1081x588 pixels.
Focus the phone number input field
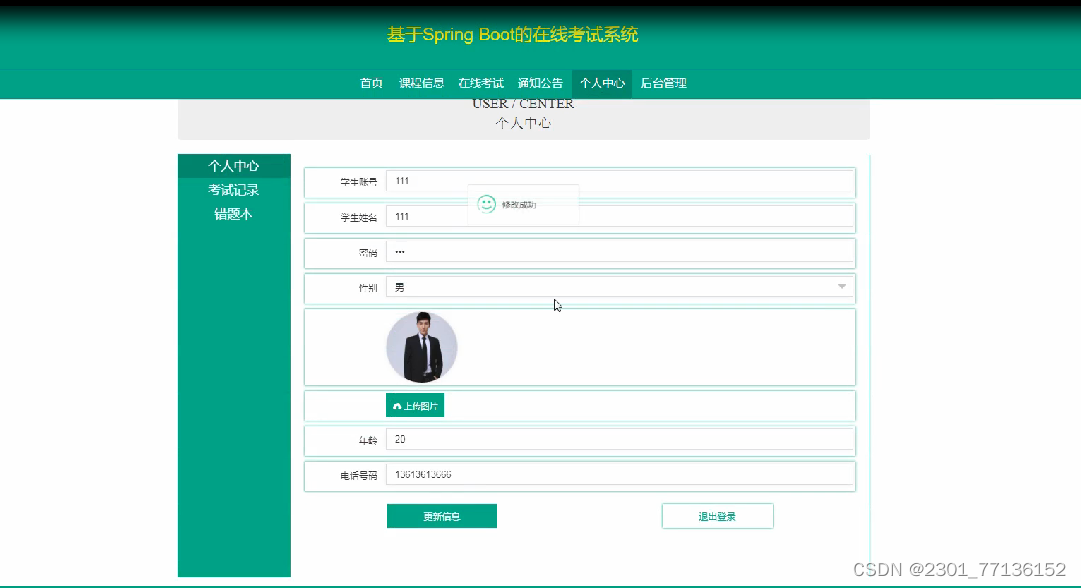[620, 475]
